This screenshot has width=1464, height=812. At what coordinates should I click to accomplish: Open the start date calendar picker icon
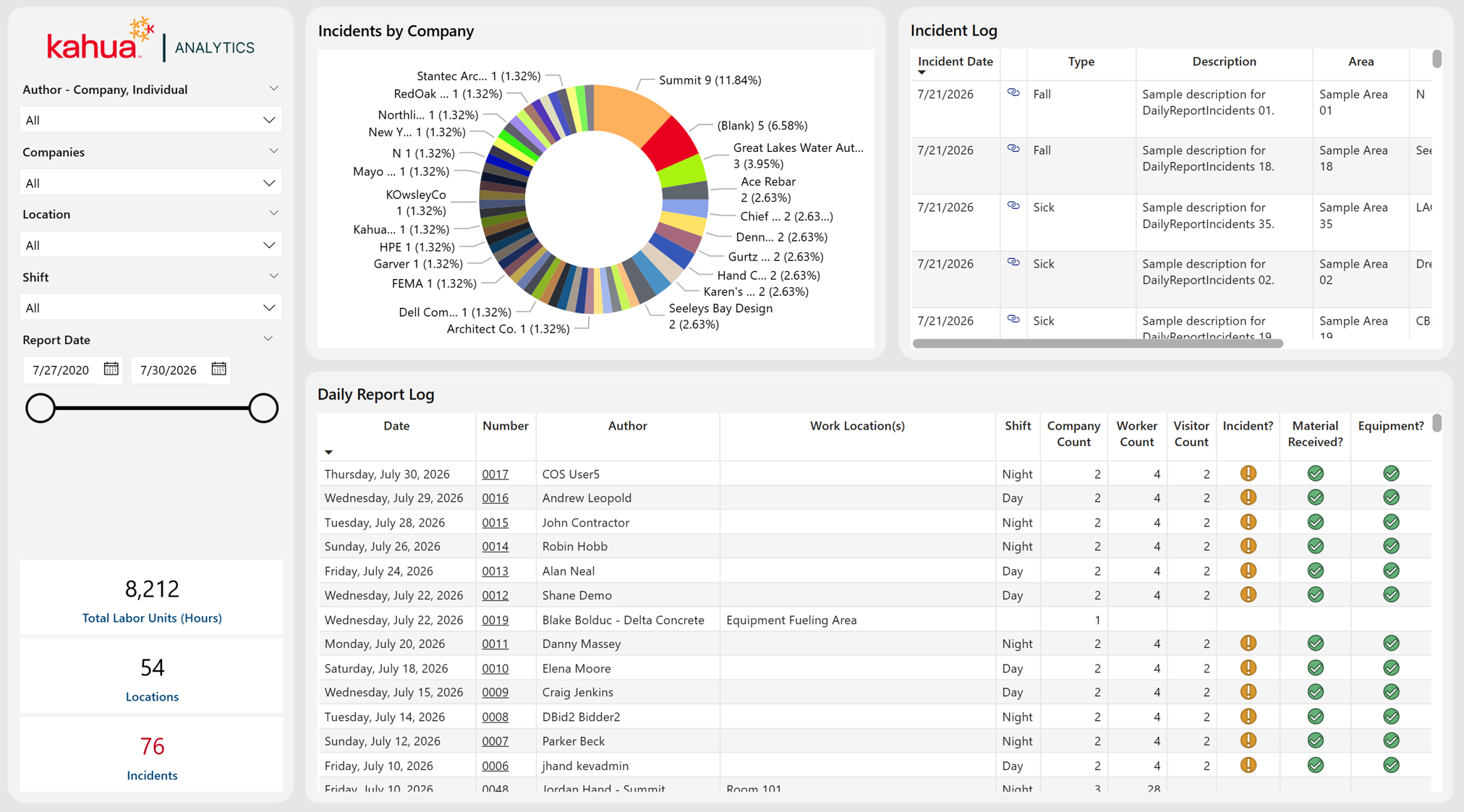(x=111, y=369)
